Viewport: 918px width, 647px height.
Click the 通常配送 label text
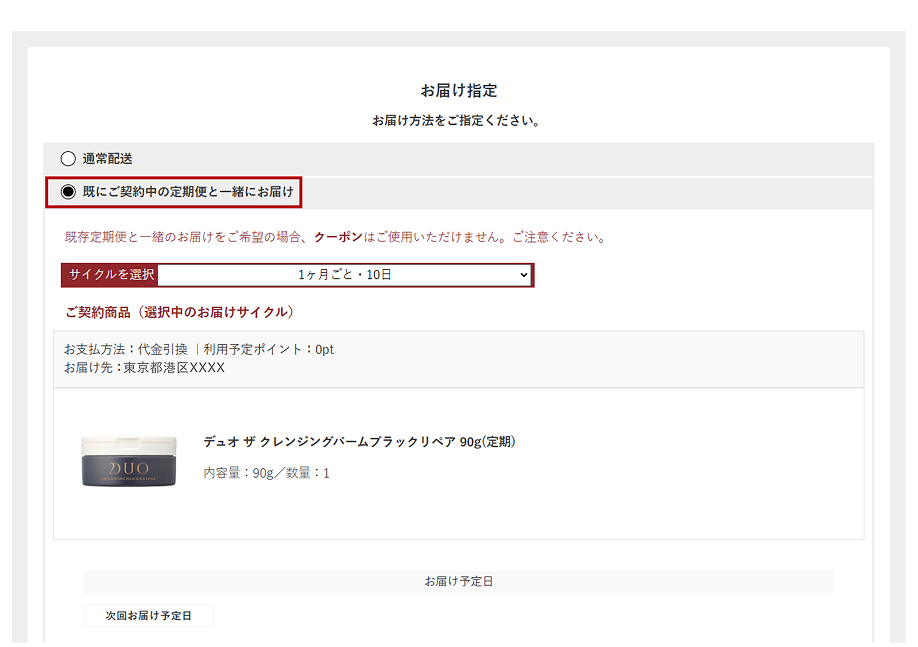pos(108,159)
